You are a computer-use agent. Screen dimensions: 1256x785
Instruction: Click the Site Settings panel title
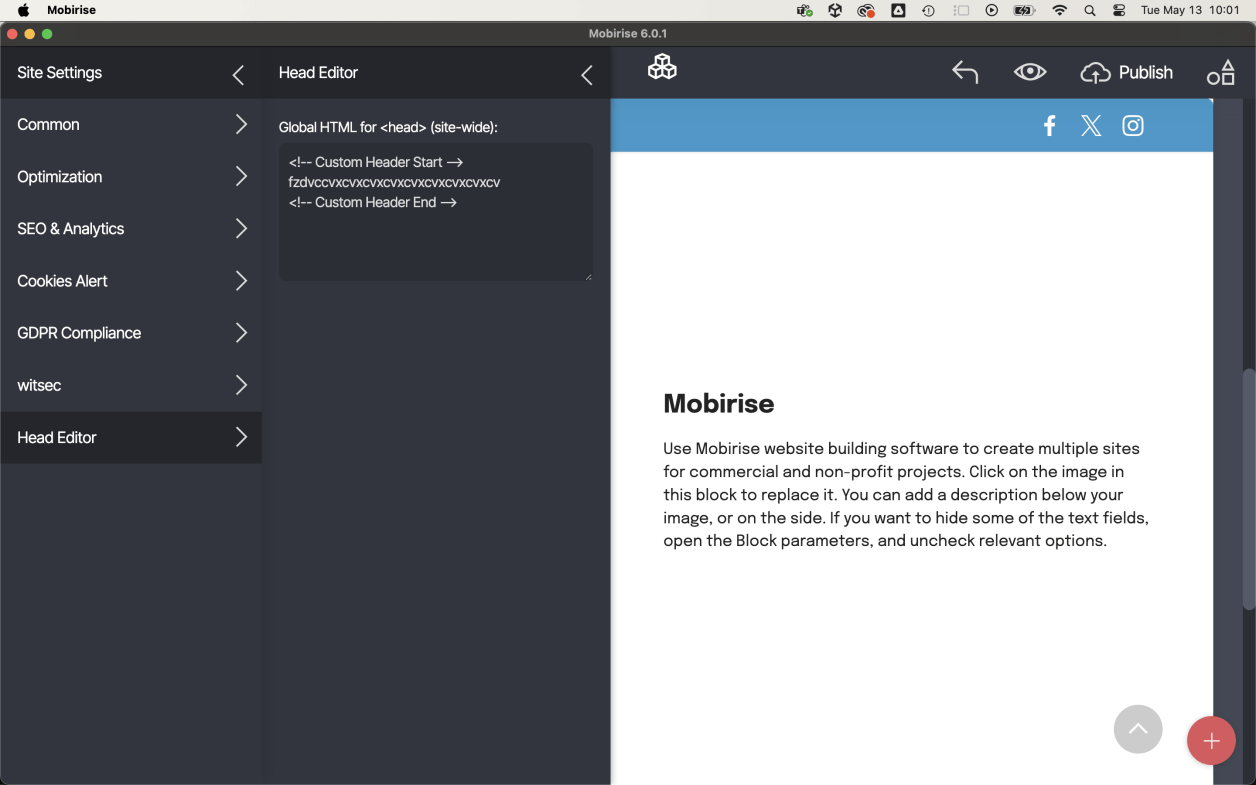(x=60, y=73)
